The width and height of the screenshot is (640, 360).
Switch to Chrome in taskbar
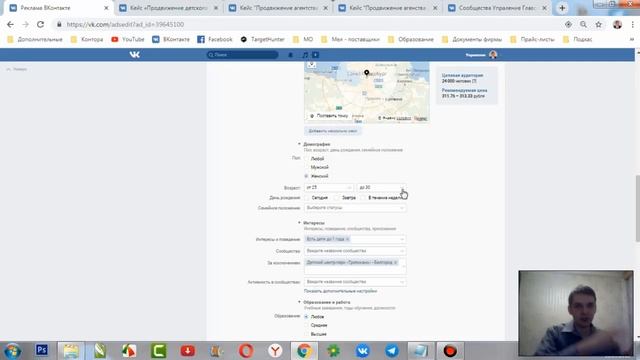[304, 351]
